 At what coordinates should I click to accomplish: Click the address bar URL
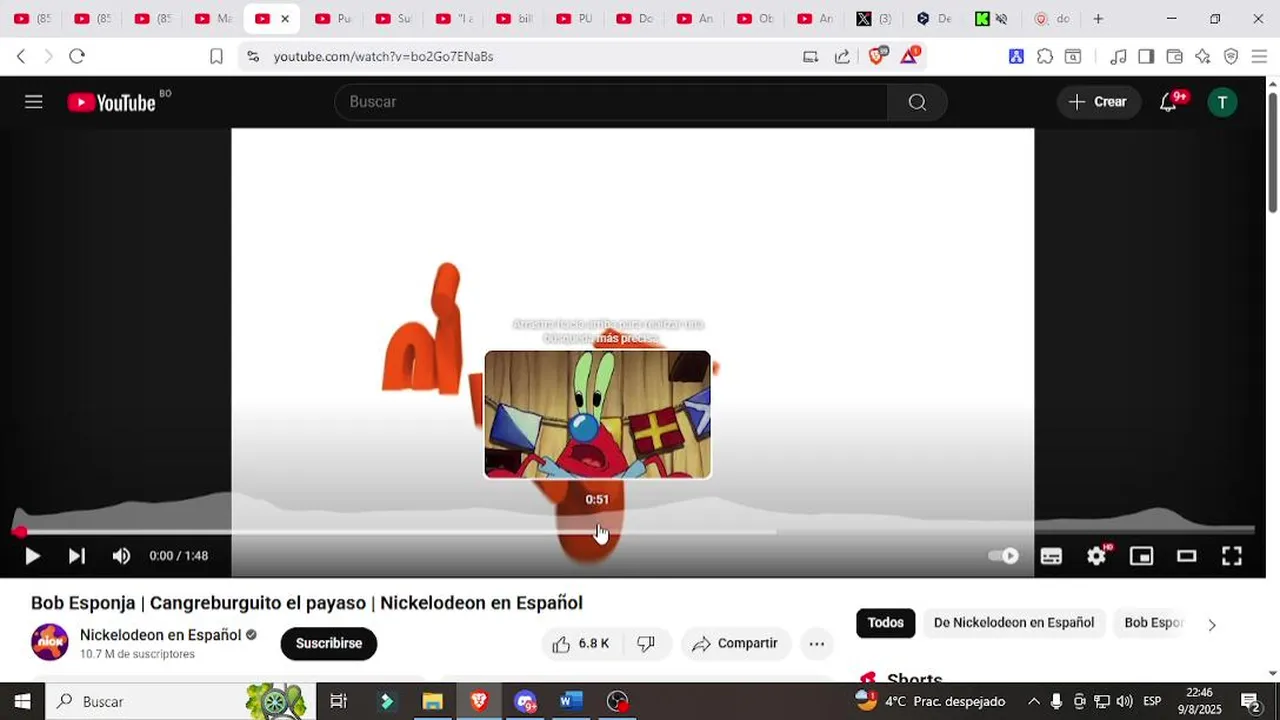[383, 57]
